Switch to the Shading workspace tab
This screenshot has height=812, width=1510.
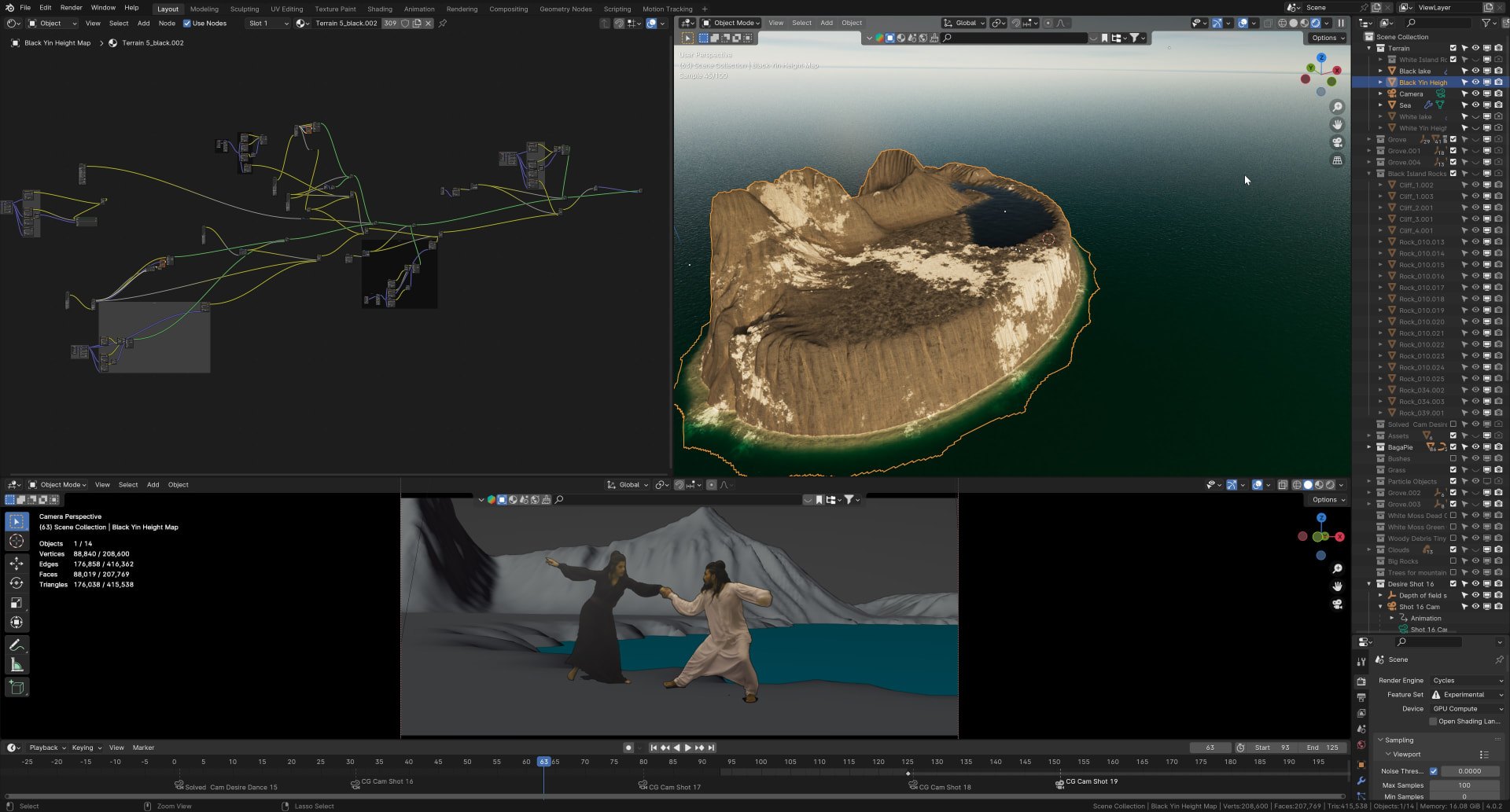pos(380,9)
